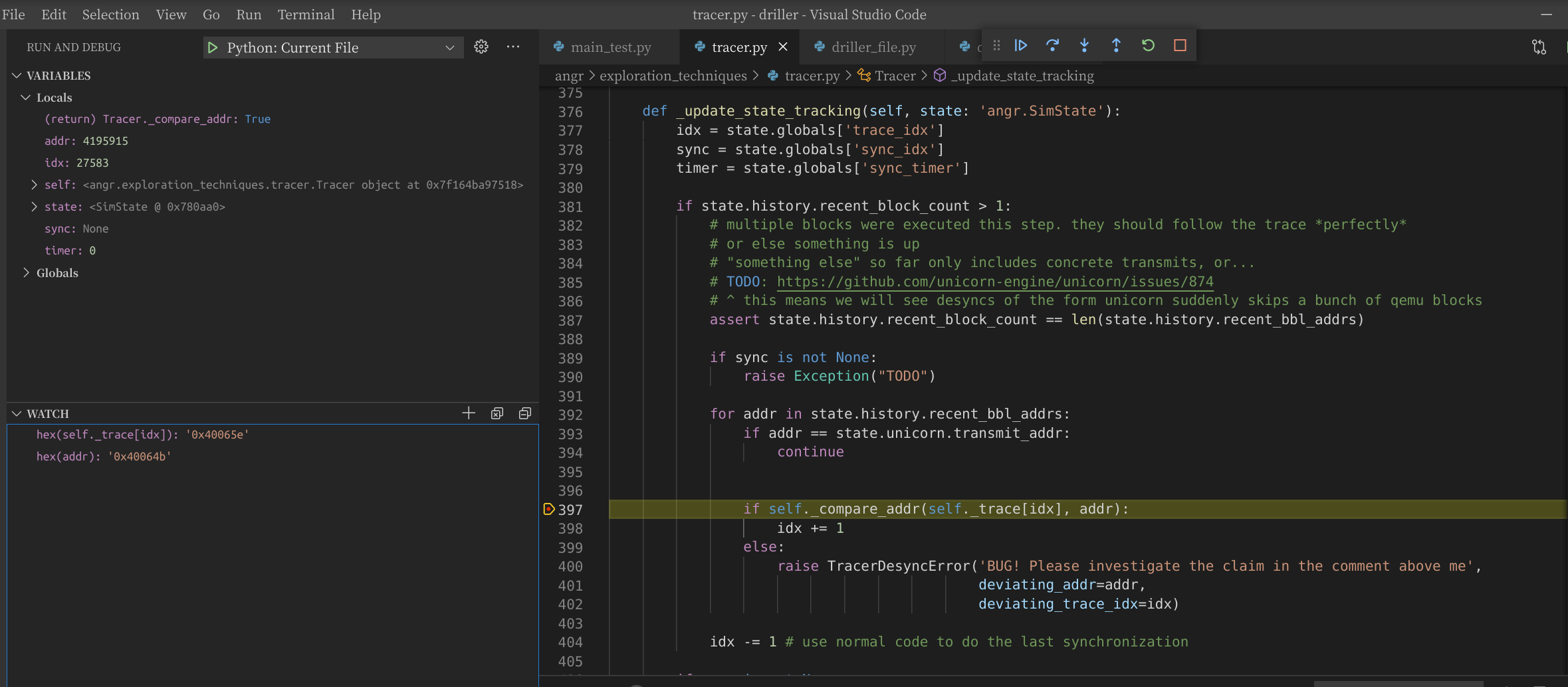Collapse the VARIABLES section
Screen dimensions: 1568x687
(x=17, y=76)
